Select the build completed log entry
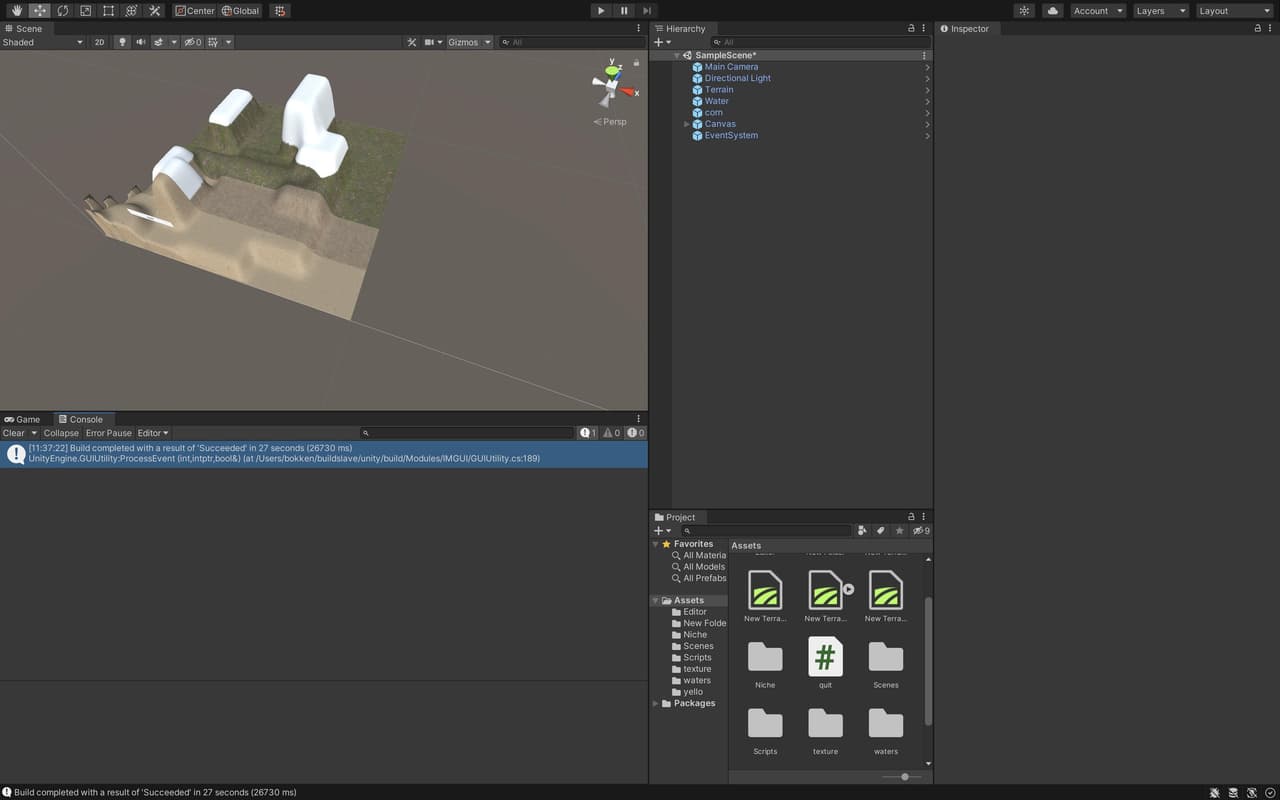 (324, 454)
